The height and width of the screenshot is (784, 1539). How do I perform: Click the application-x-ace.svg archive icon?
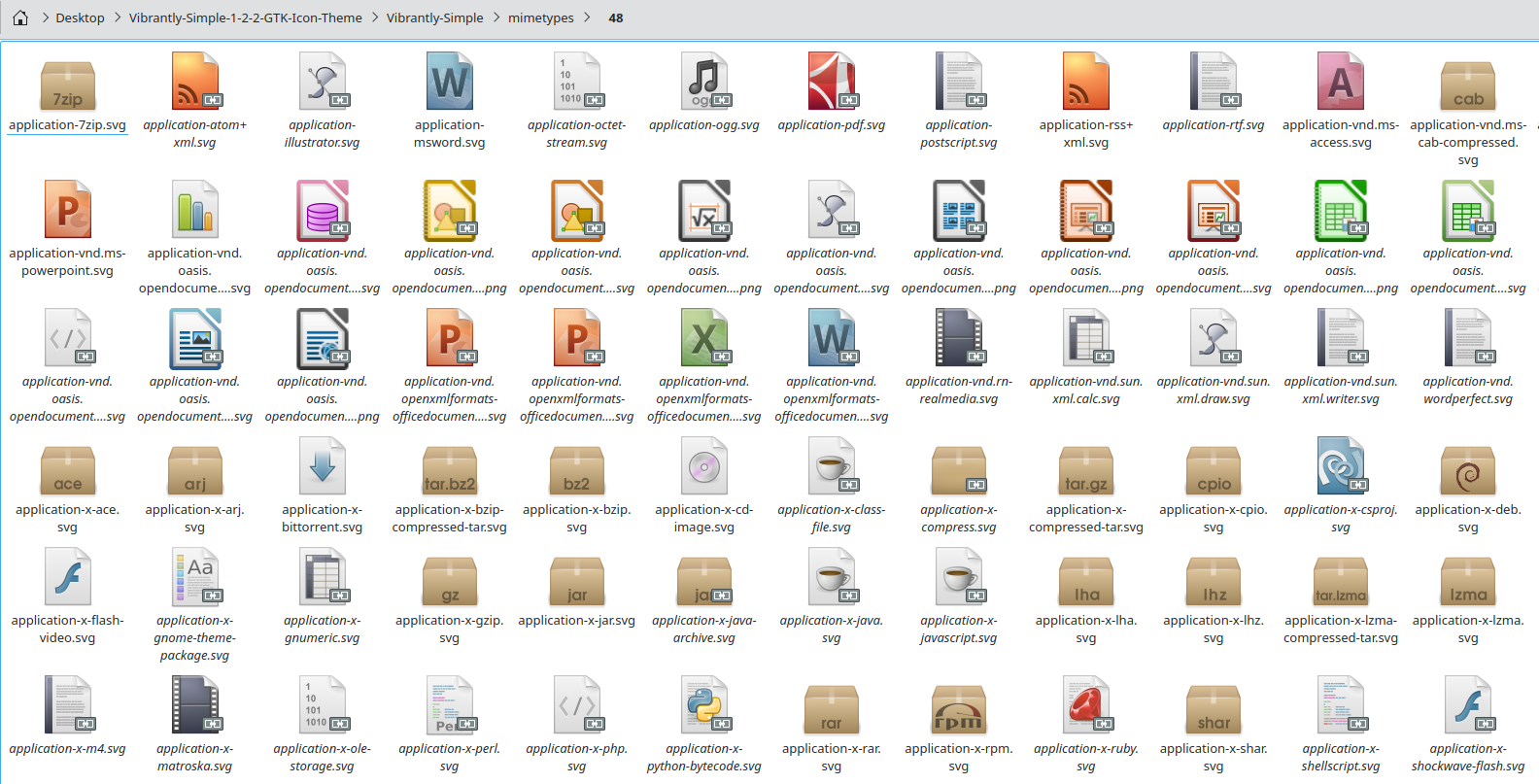click(67, 468)
